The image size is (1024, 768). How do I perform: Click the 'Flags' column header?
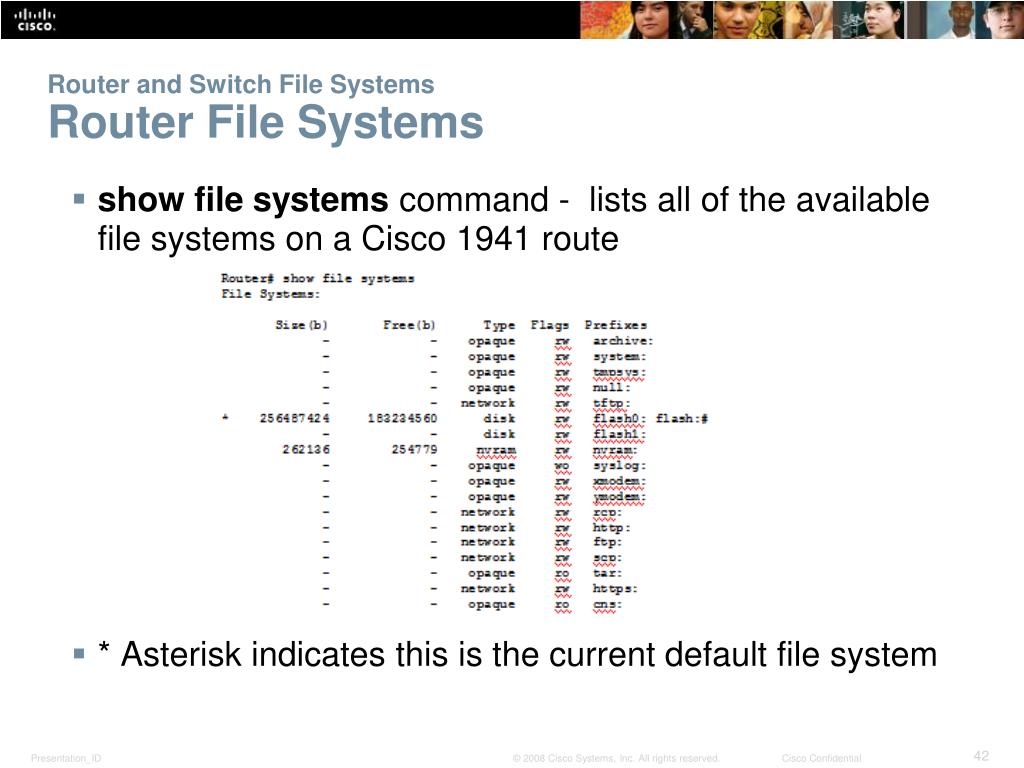coord(549,325)
